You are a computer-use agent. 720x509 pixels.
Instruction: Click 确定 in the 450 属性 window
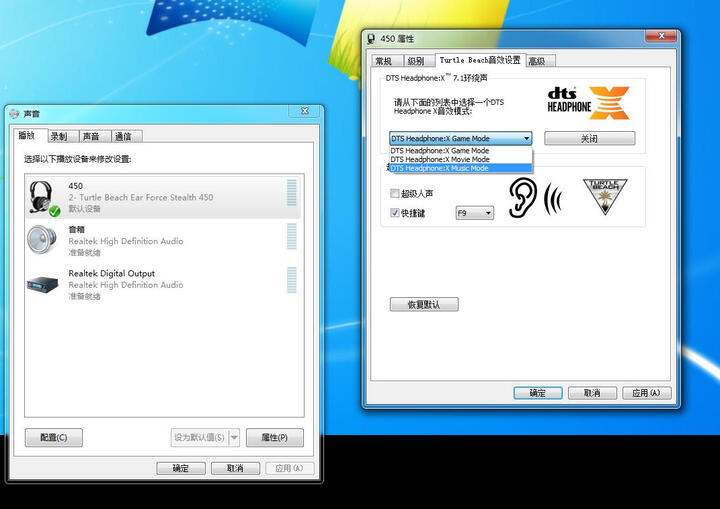(538, 393)
